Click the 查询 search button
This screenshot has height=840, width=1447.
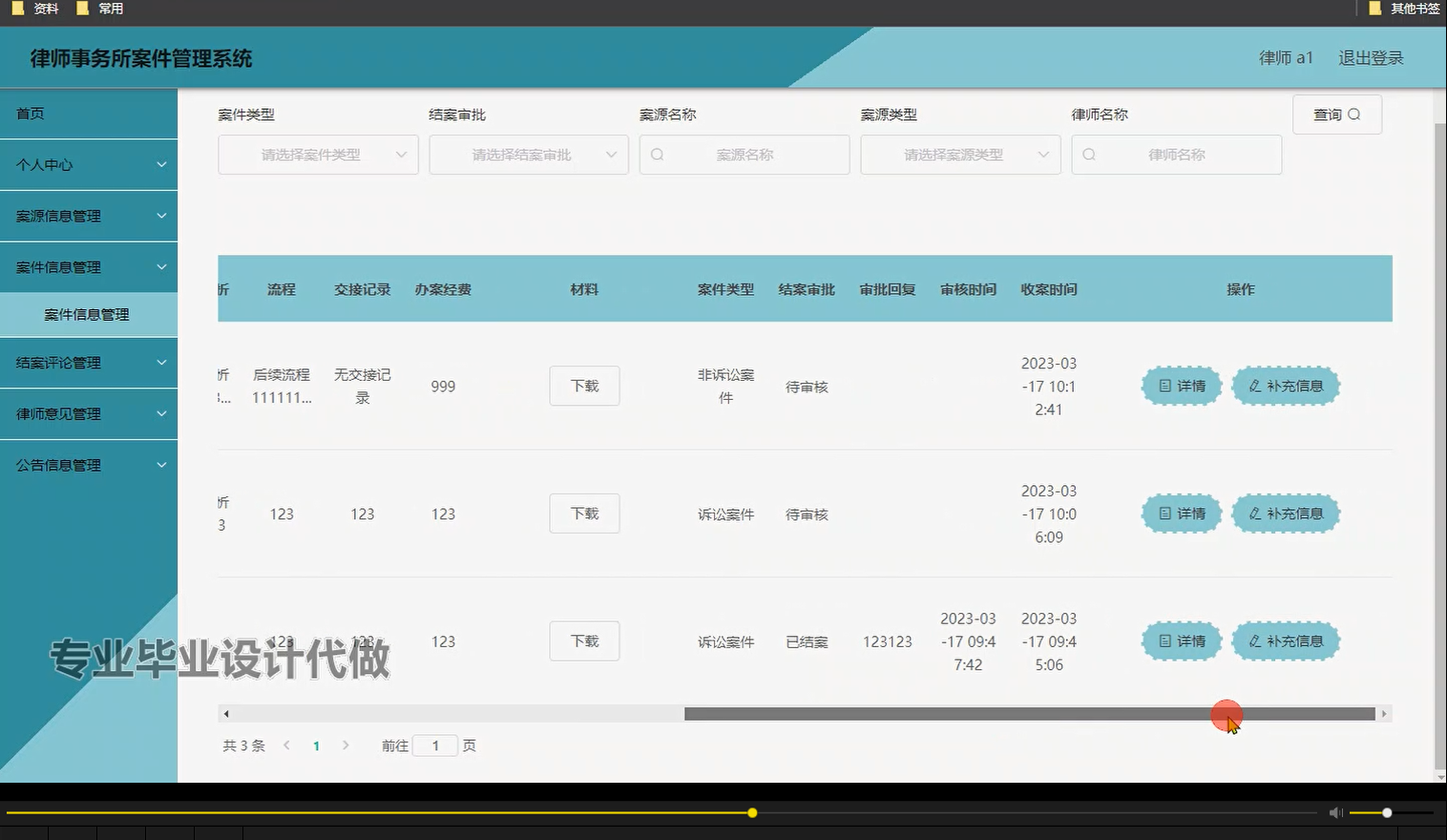coord(1336,114)
